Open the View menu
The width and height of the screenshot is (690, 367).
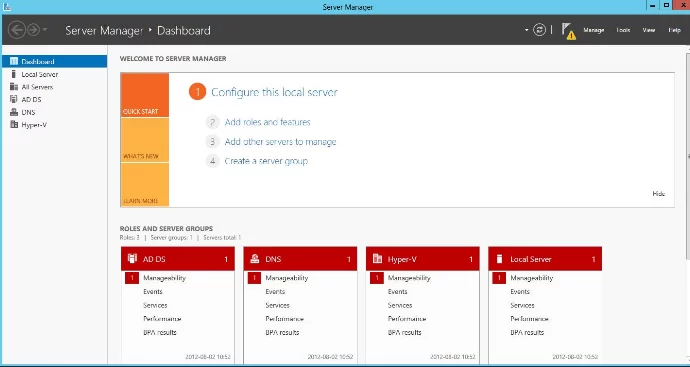649,30
